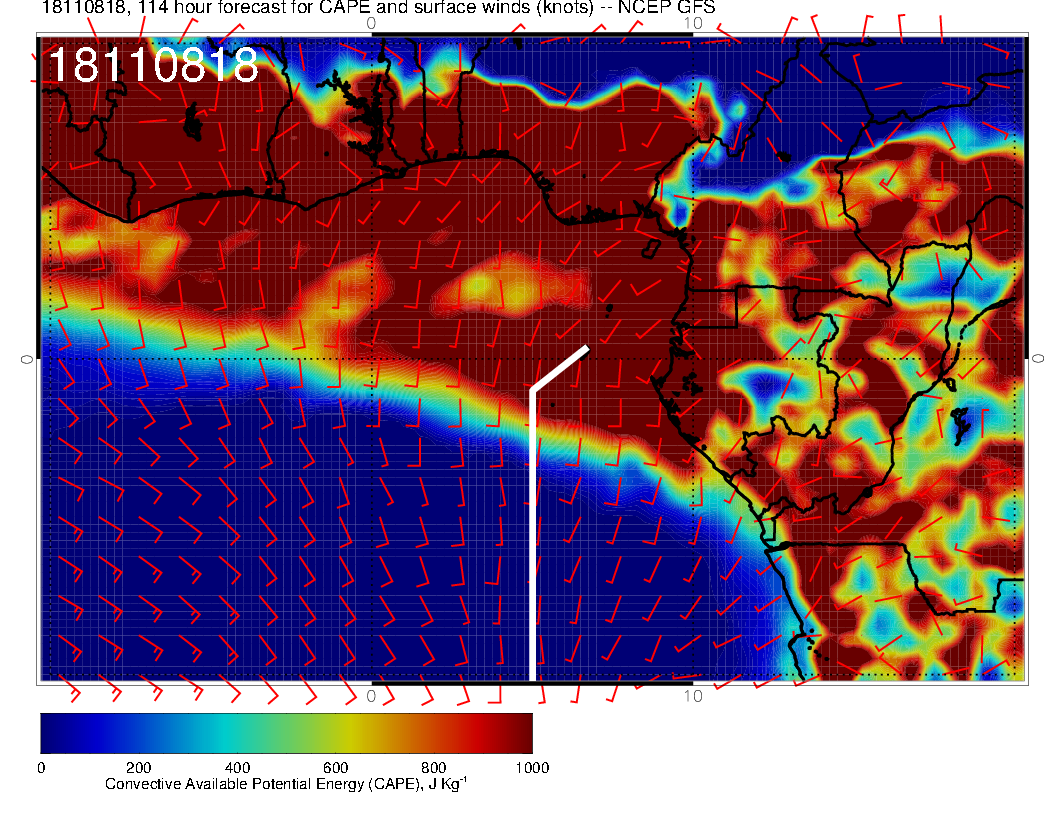Click the diagonal white line segment
This screenshot has width=1056, height=816.
(560, 368)
